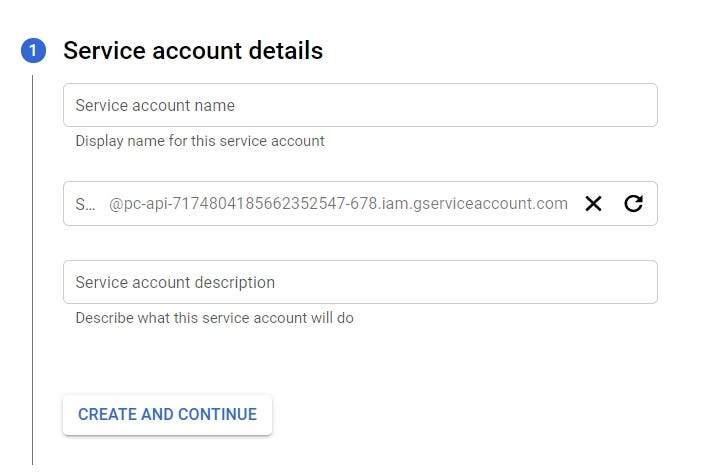Clear the service account ID field

point(593,204)
